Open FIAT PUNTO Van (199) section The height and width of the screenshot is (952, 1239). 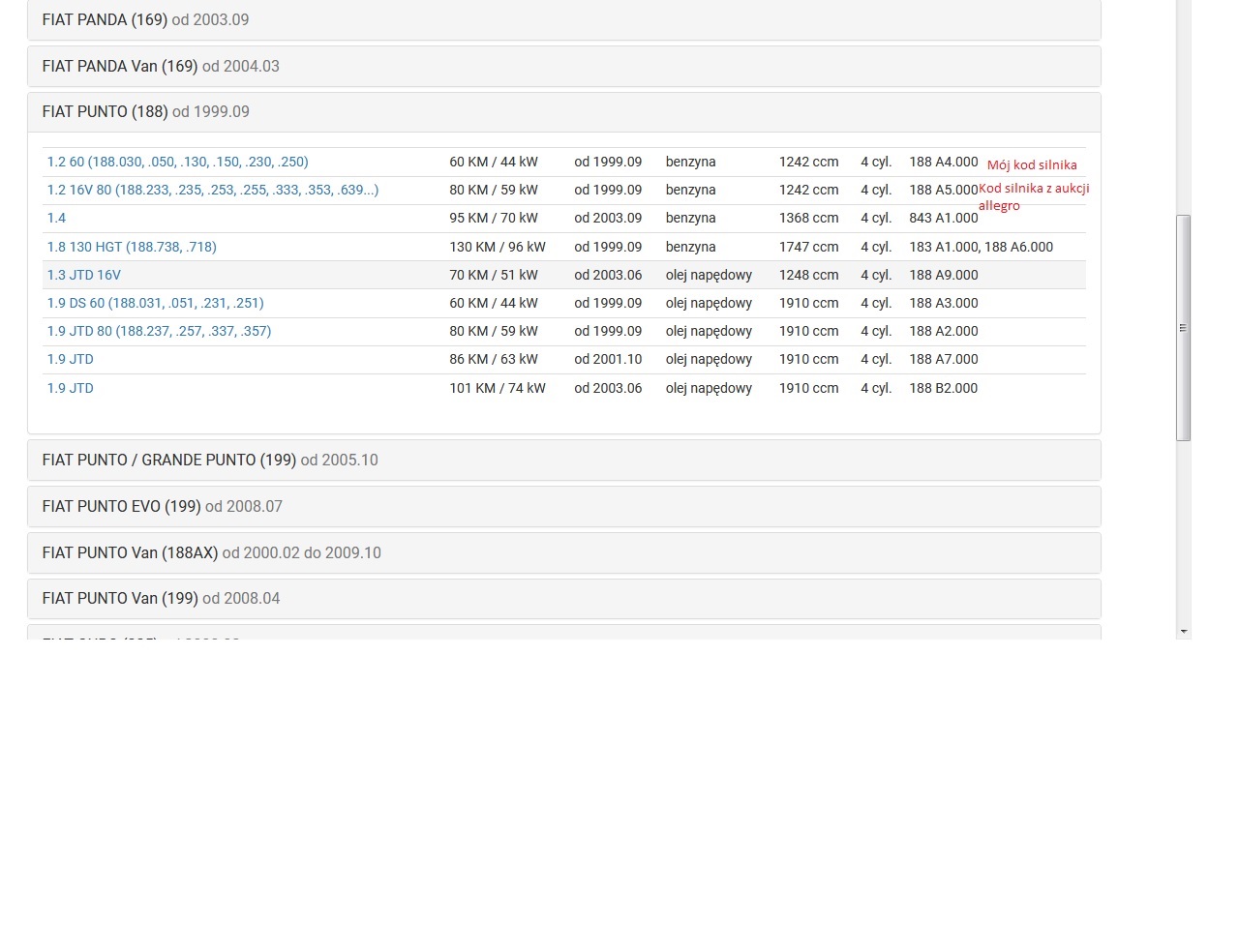[161, 598]
